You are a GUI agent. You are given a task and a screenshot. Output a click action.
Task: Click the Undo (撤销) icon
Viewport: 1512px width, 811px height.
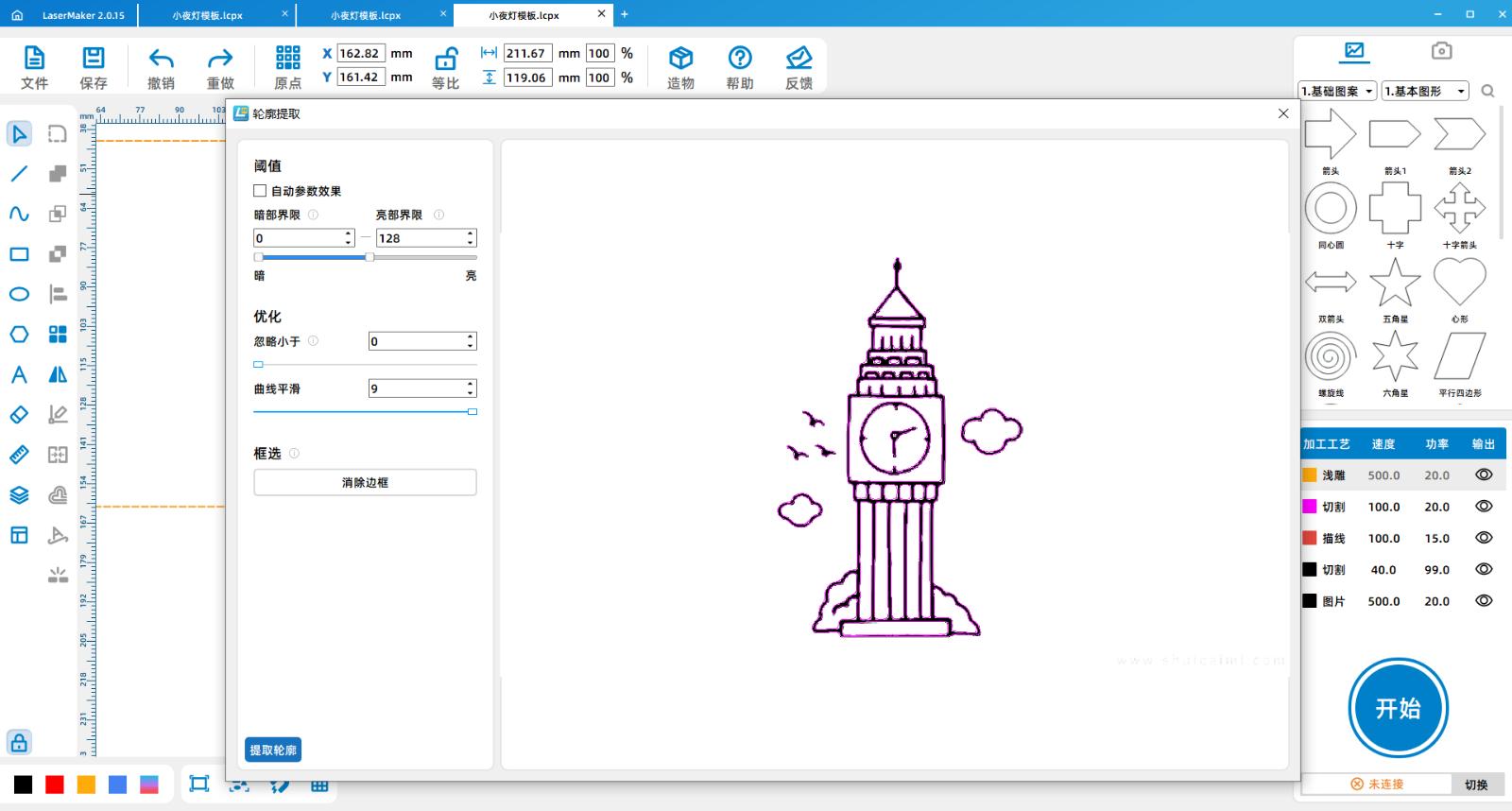[162, 59]
